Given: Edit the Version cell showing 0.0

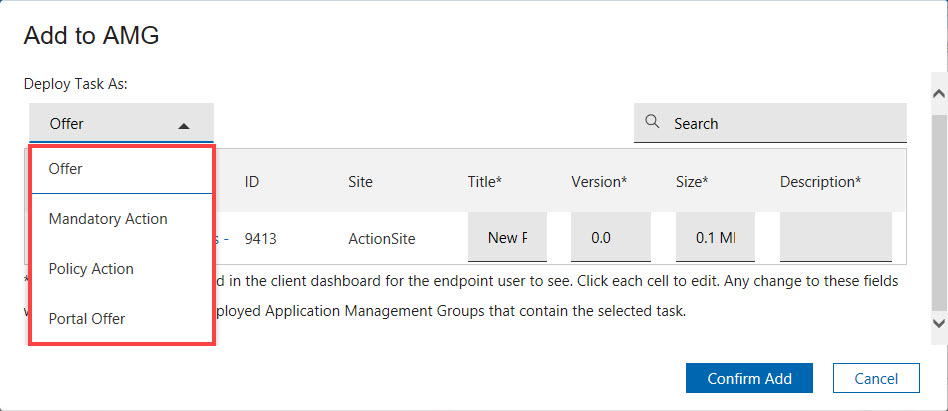Looking at the screenshot, I should point(610,238).
